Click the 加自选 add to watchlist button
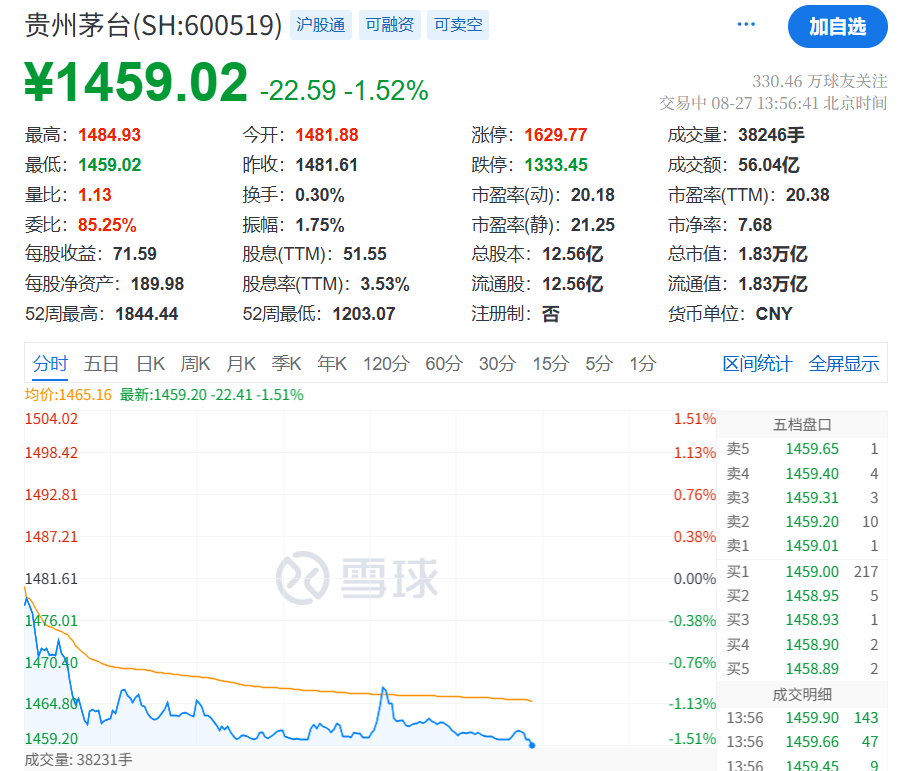 (x=837, y=26)
